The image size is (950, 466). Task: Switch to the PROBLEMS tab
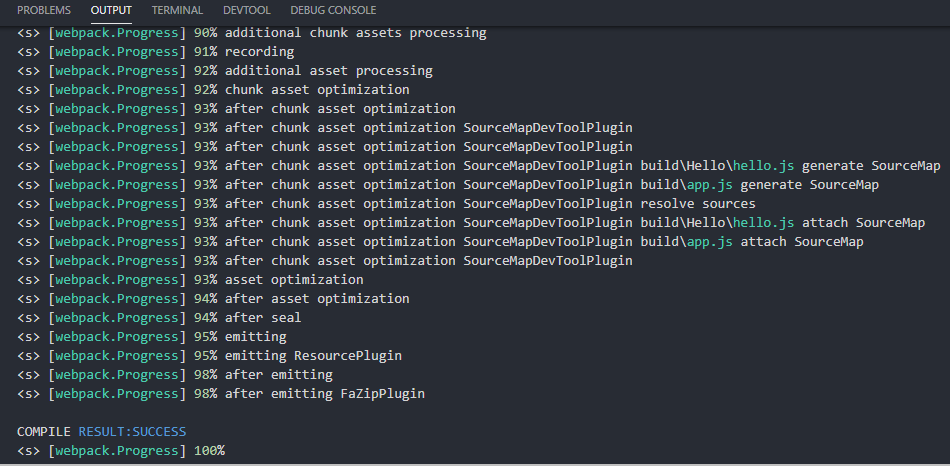pos(44,10)
